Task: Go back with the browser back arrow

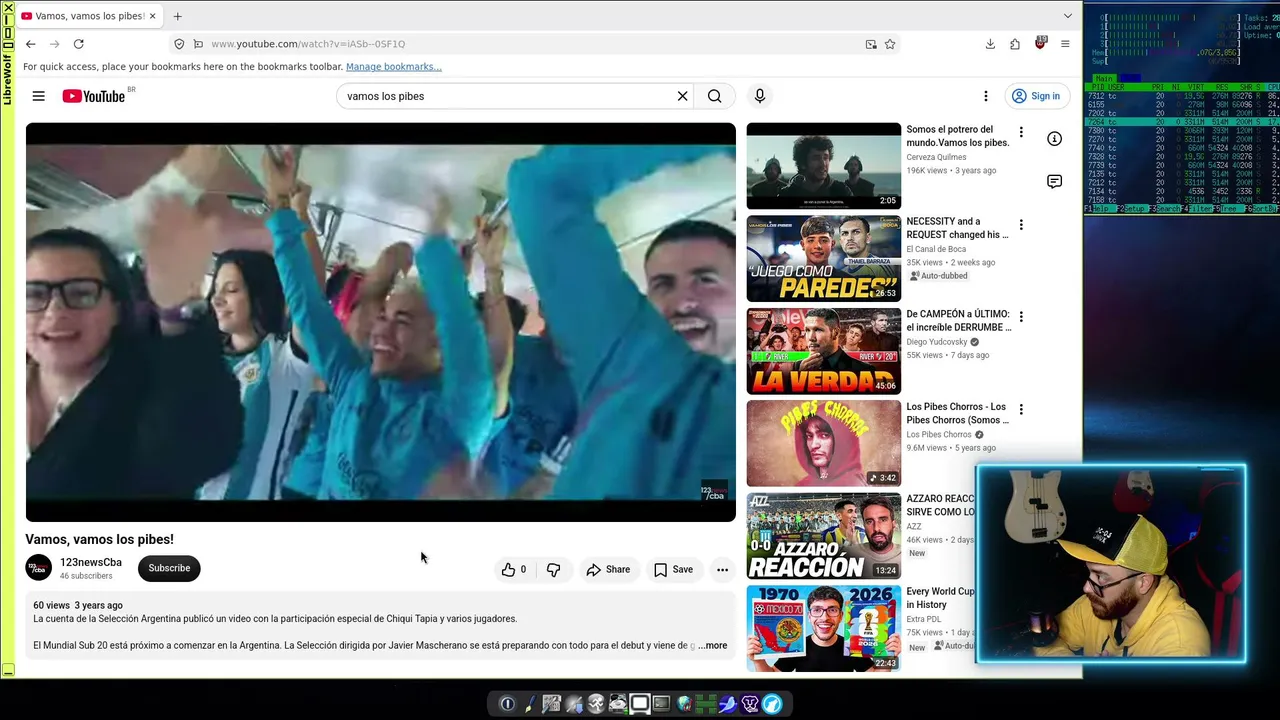Action: [31, 44]
